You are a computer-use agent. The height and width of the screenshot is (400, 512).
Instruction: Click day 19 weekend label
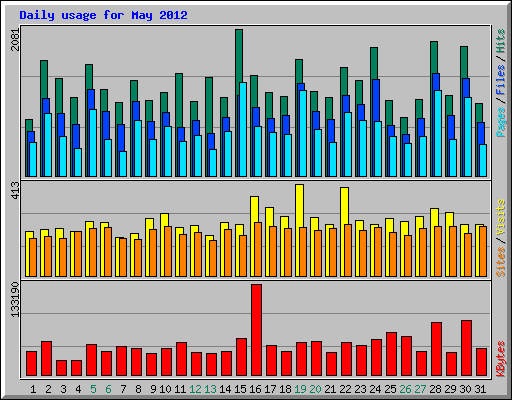(300, 389)
